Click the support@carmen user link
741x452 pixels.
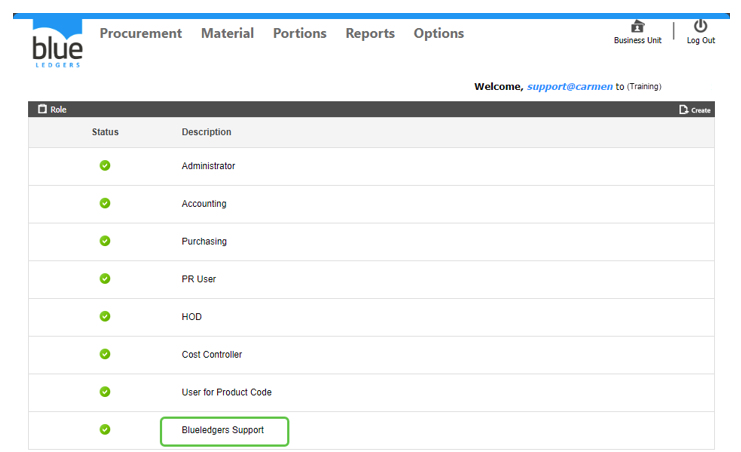point(570,86)
